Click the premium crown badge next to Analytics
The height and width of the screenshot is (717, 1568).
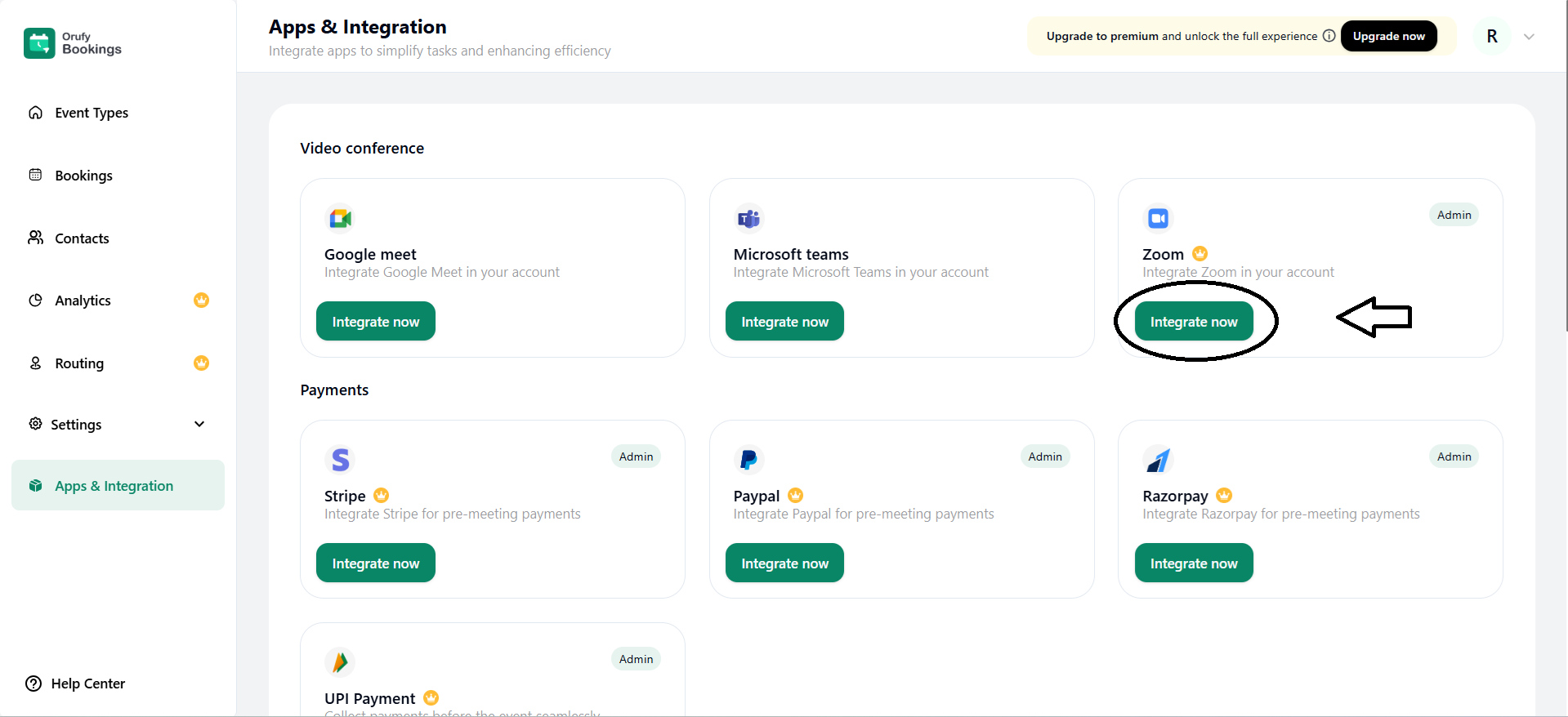tap(201, 301)
